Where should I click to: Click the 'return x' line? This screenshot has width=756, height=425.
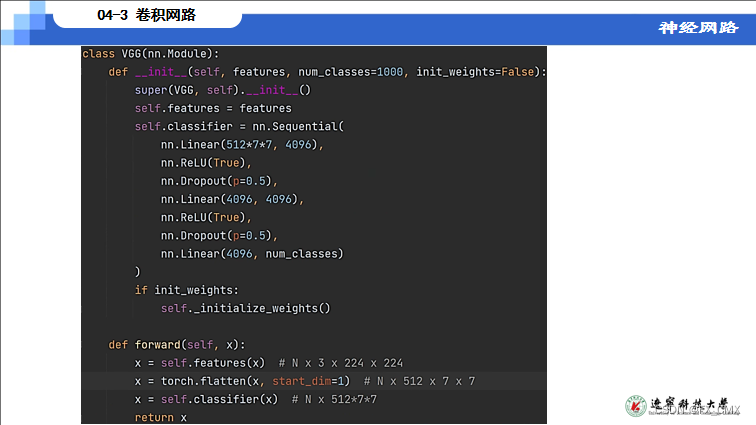coord(161,417)
